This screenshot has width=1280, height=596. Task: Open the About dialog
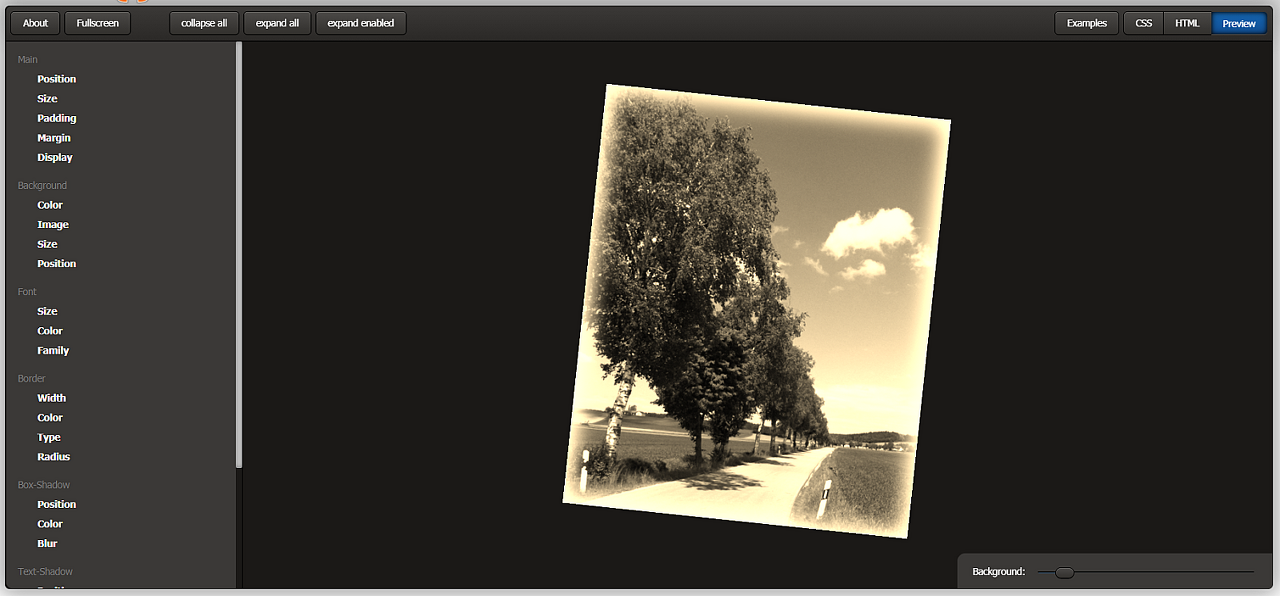pos(35,23)
